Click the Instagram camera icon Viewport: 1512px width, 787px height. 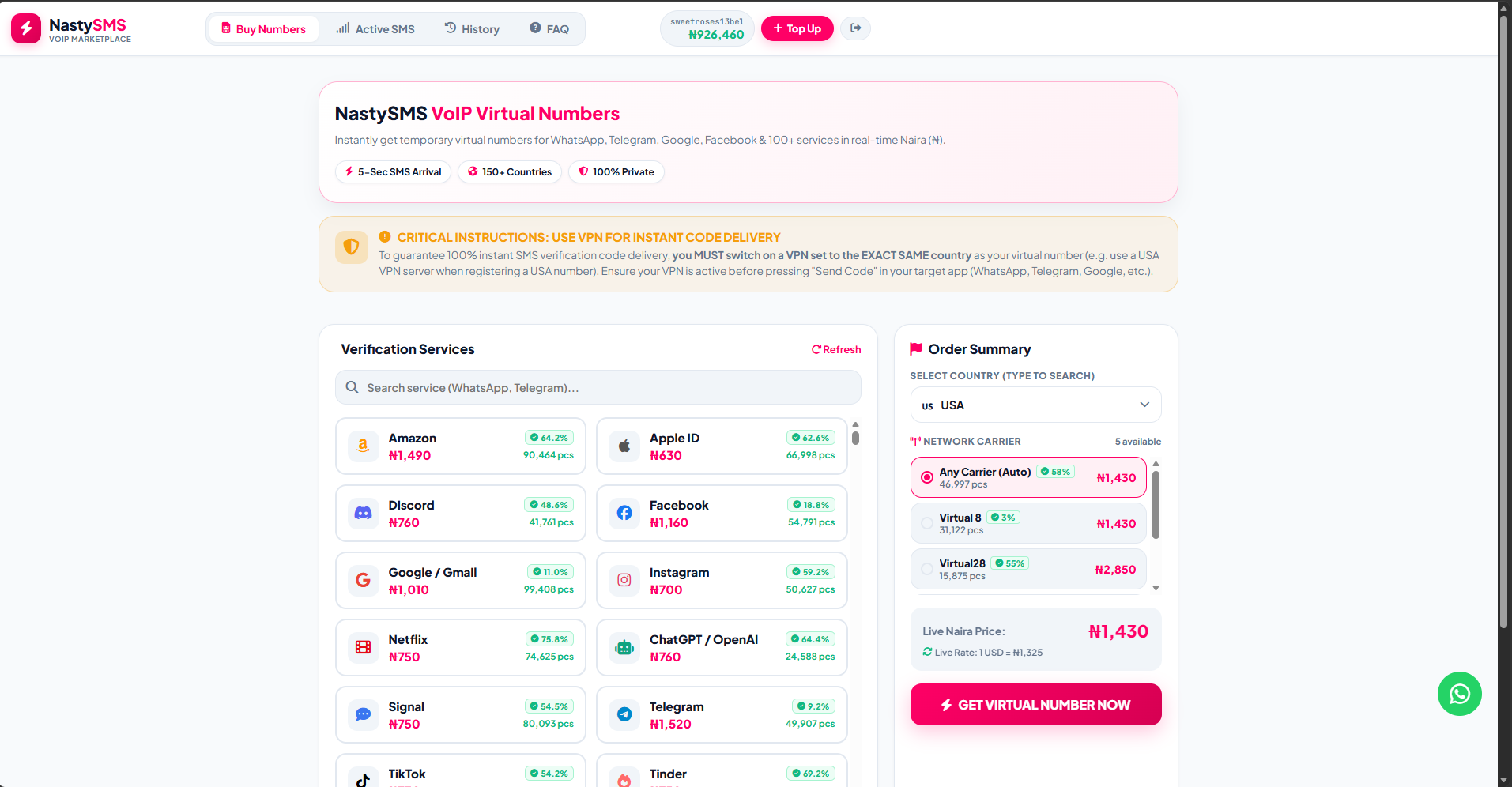tap(624, 581)
